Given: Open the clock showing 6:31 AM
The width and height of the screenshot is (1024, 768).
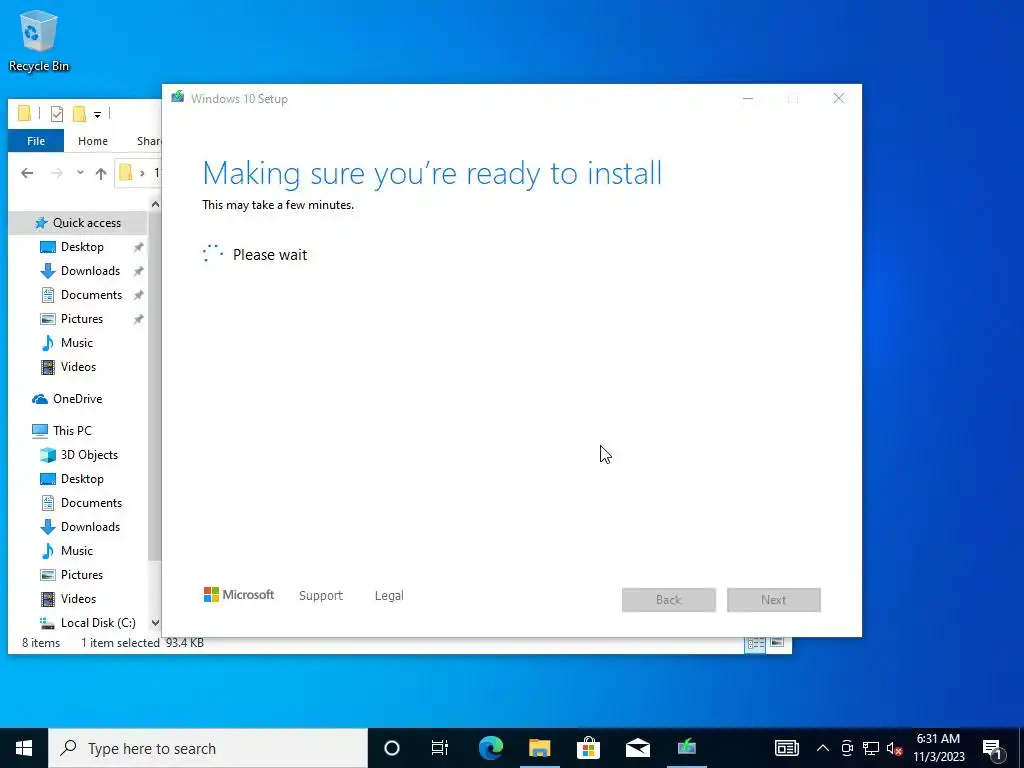Looking at the screenshot, I should click(x=938, y=748).
